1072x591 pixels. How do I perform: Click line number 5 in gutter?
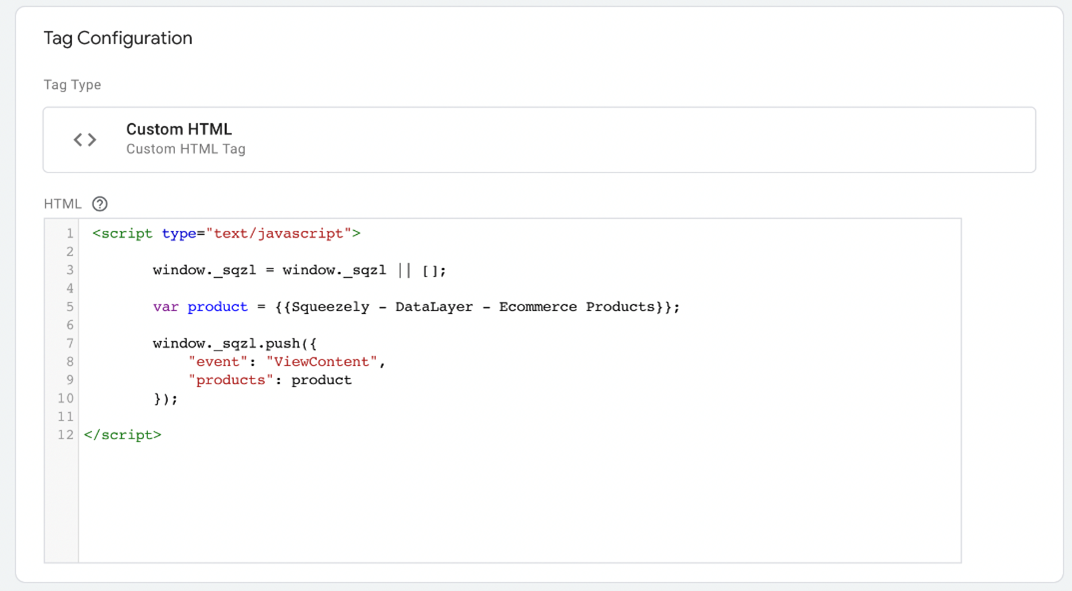70,307
